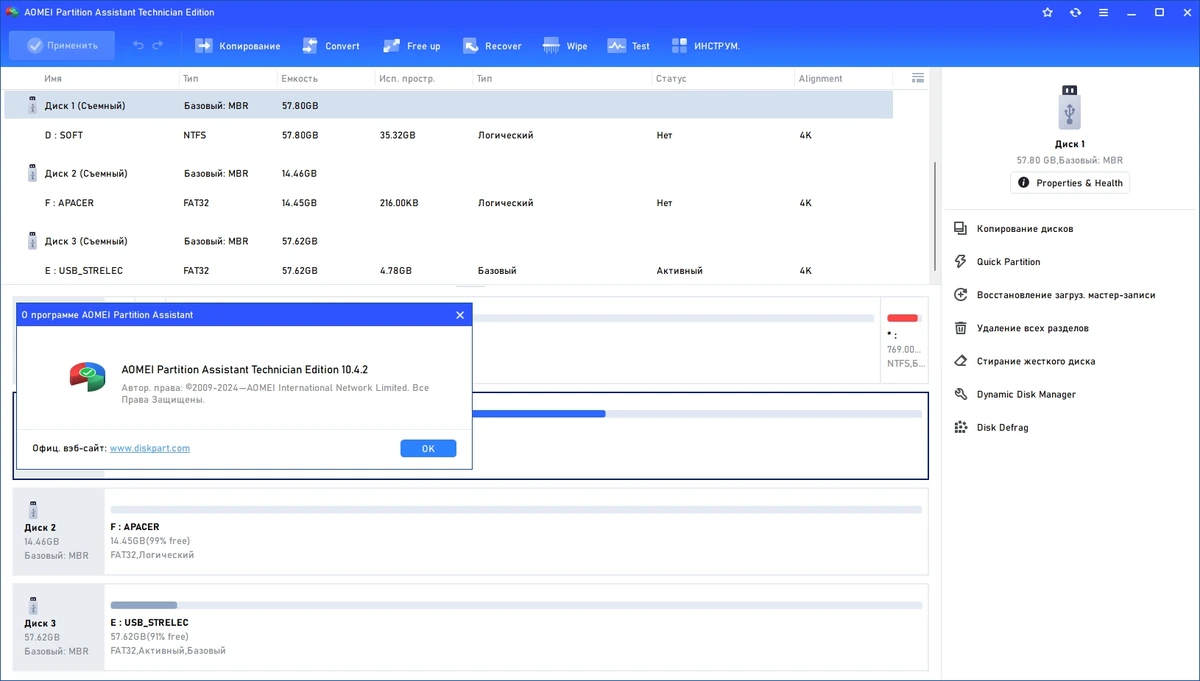Click the refresh icon in title bar
The height and width of the screenshot is (681, 1200).
tap(1075, 13)
